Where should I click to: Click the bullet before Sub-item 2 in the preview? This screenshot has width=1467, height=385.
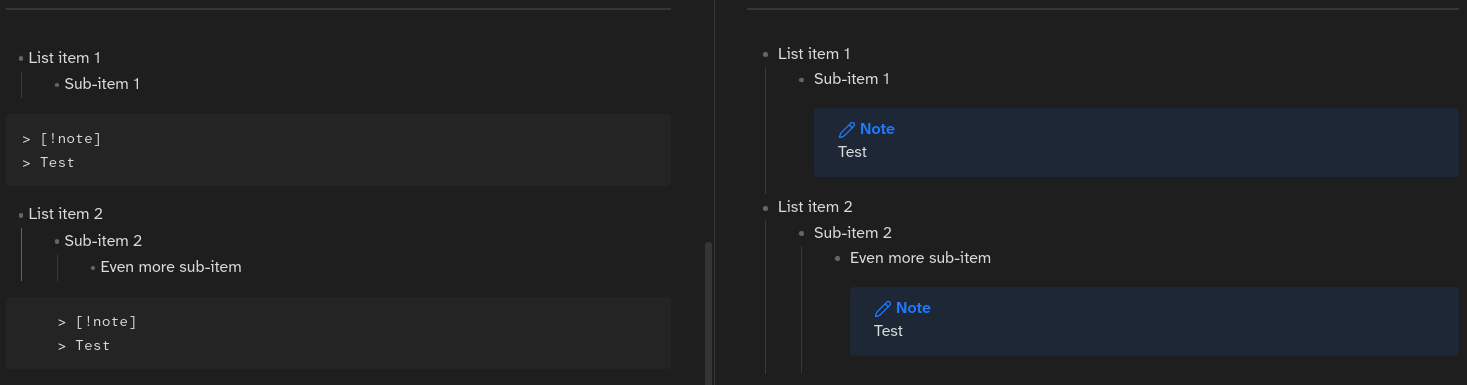point(802,233)
